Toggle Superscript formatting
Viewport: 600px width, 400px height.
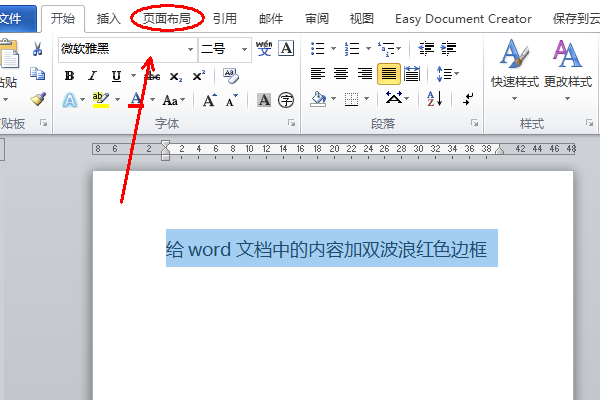[x=199, y=76]
